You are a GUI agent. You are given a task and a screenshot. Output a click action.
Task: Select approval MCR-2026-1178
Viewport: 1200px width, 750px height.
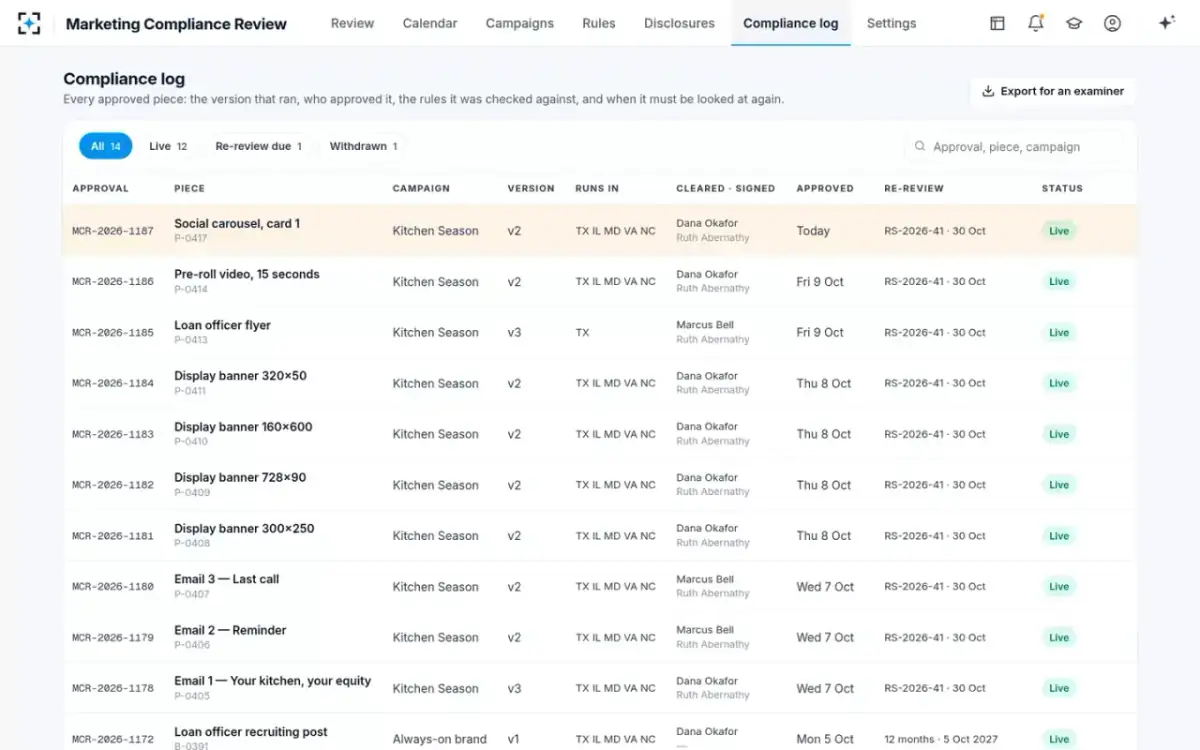113,689
